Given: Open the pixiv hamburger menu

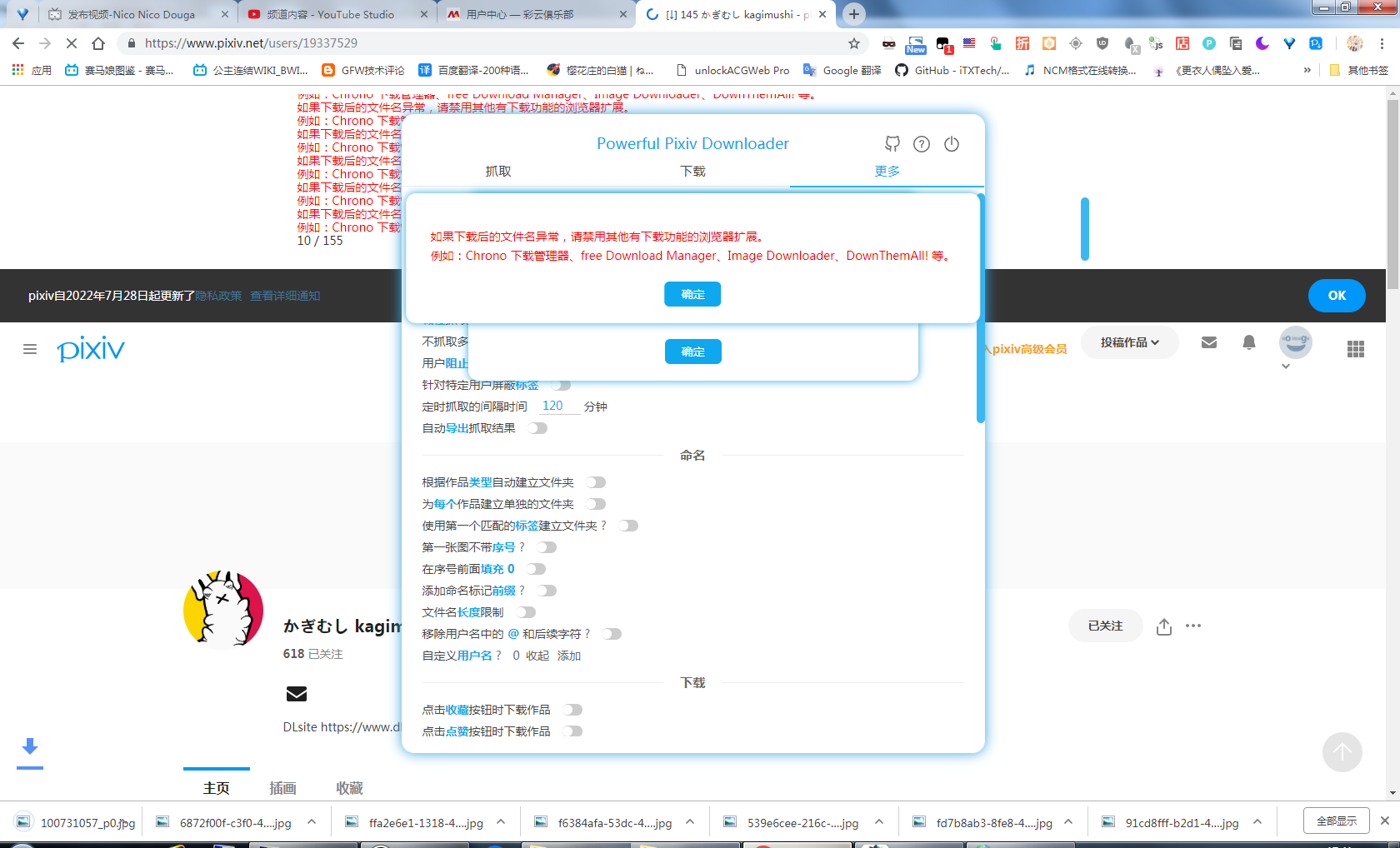Looking at the screenshot, I should click(x=30, y=349).
